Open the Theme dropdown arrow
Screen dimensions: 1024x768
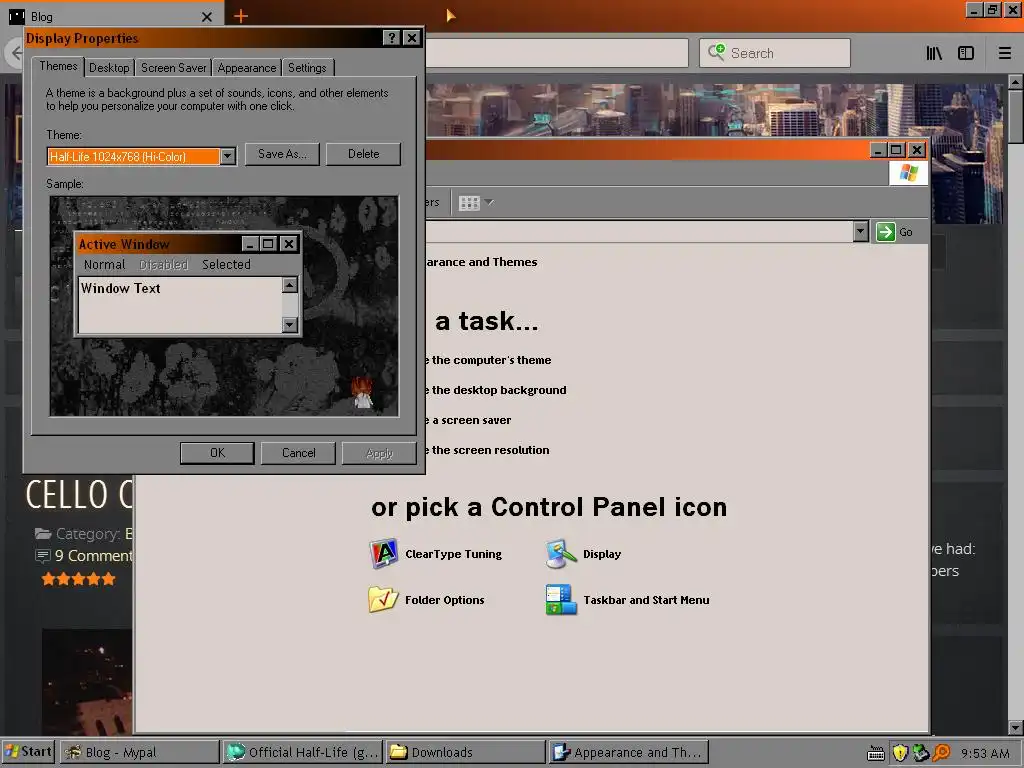tap(227, 157)
